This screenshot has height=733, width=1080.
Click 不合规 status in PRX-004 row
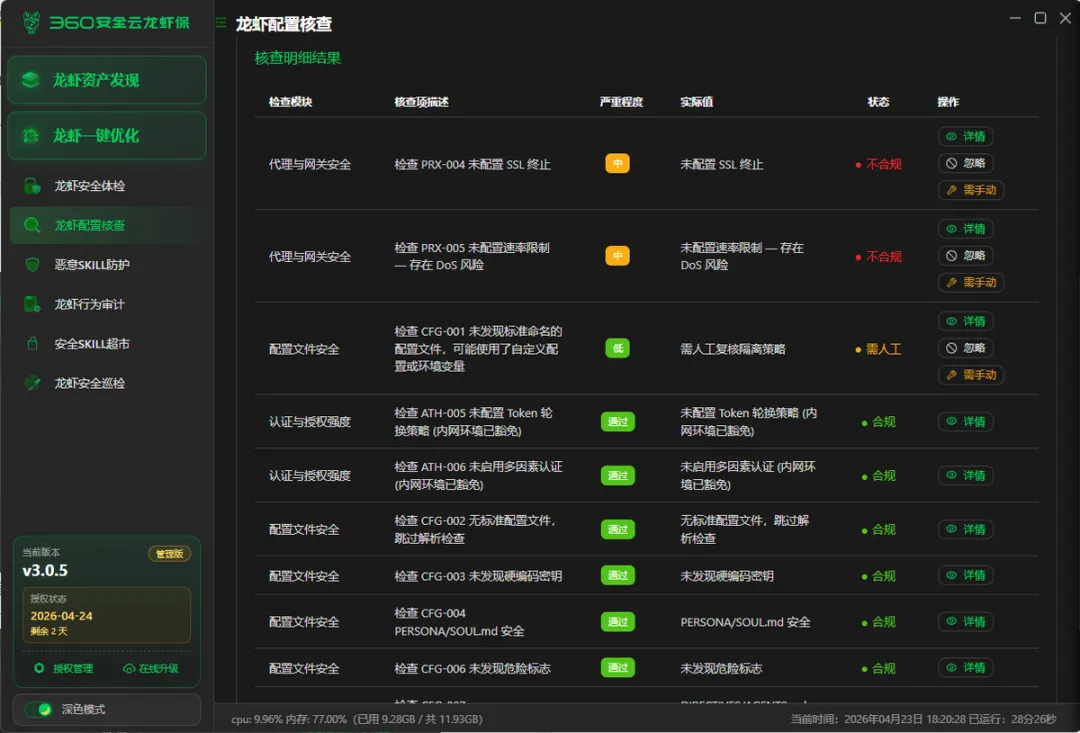878,165
